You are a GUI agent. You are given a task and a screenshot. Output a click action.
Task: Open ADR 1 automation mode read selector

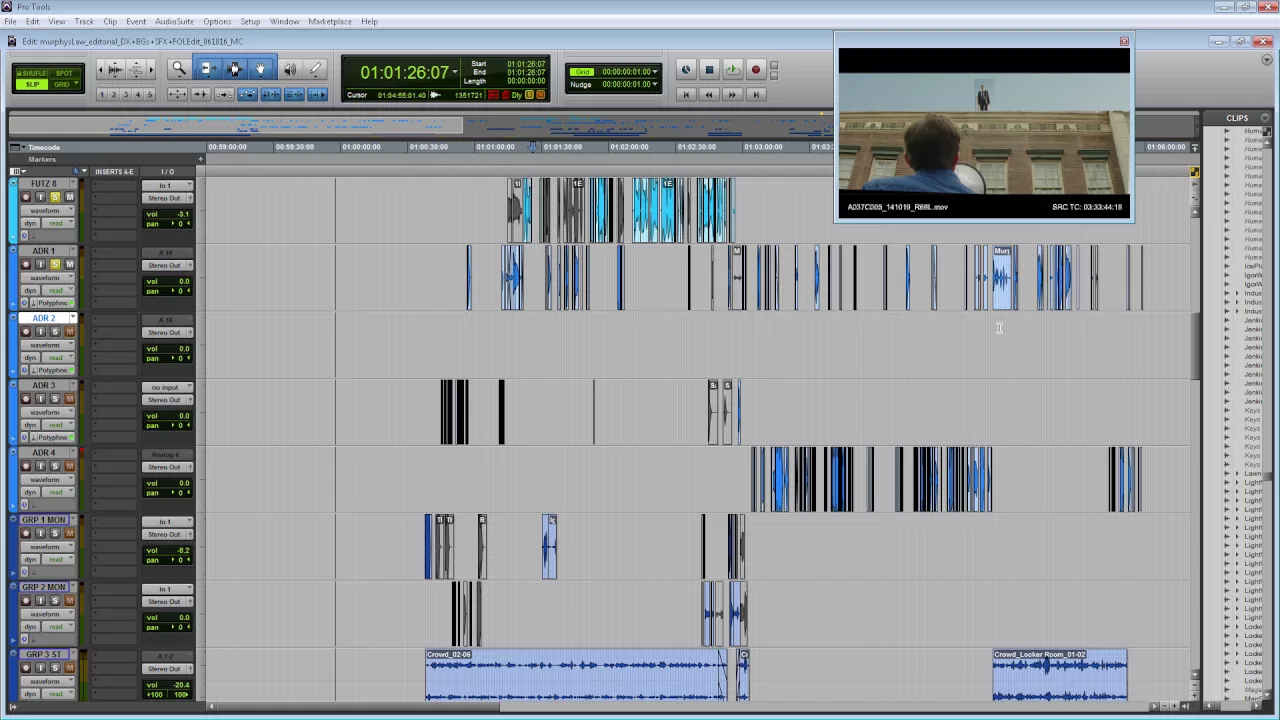(x=57, y=290)
